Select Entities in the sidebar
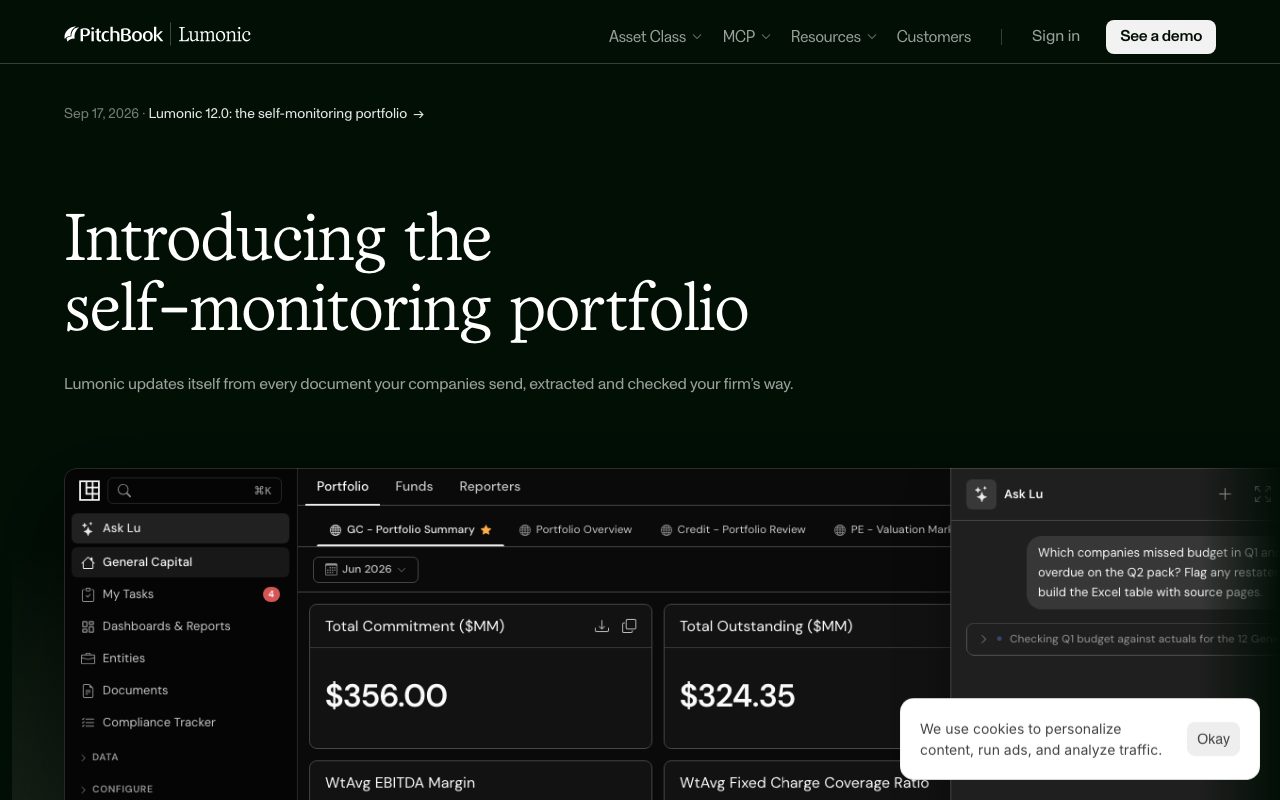This screenshot has height=800, width=1280. point(180,658)
